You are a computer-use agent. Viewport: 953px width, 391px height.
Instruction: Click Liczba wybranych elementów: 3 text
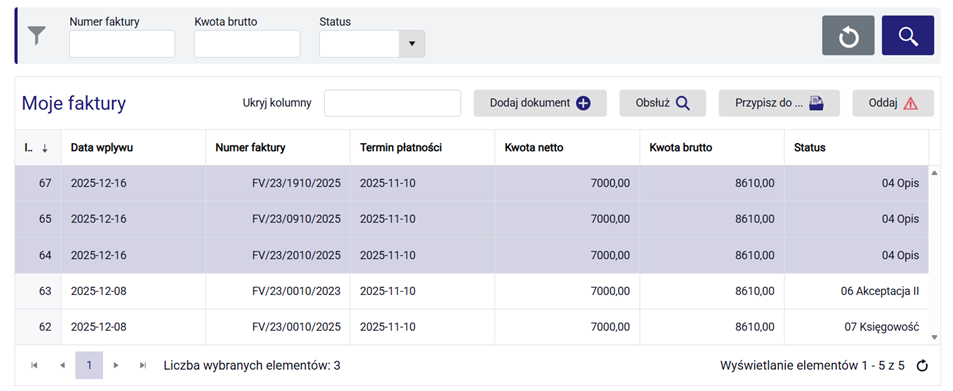point(252,365)
